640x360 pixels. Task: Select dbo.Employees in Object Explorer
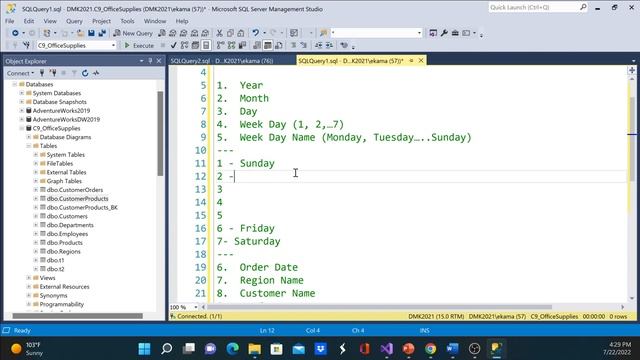click(67, 234)
